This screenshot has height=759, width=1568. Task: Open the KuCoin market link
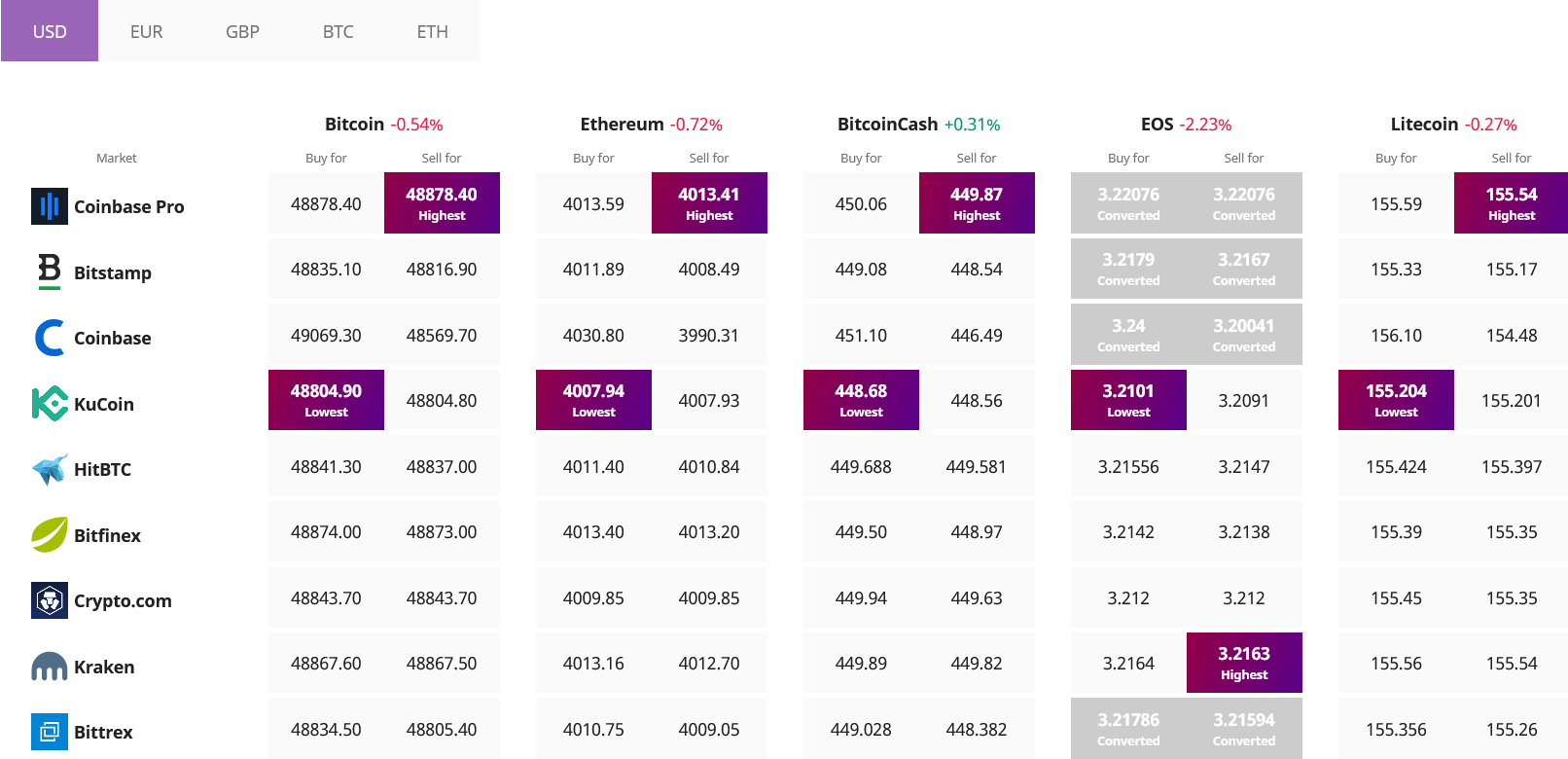pyautogui.click(x=104, y=404)
